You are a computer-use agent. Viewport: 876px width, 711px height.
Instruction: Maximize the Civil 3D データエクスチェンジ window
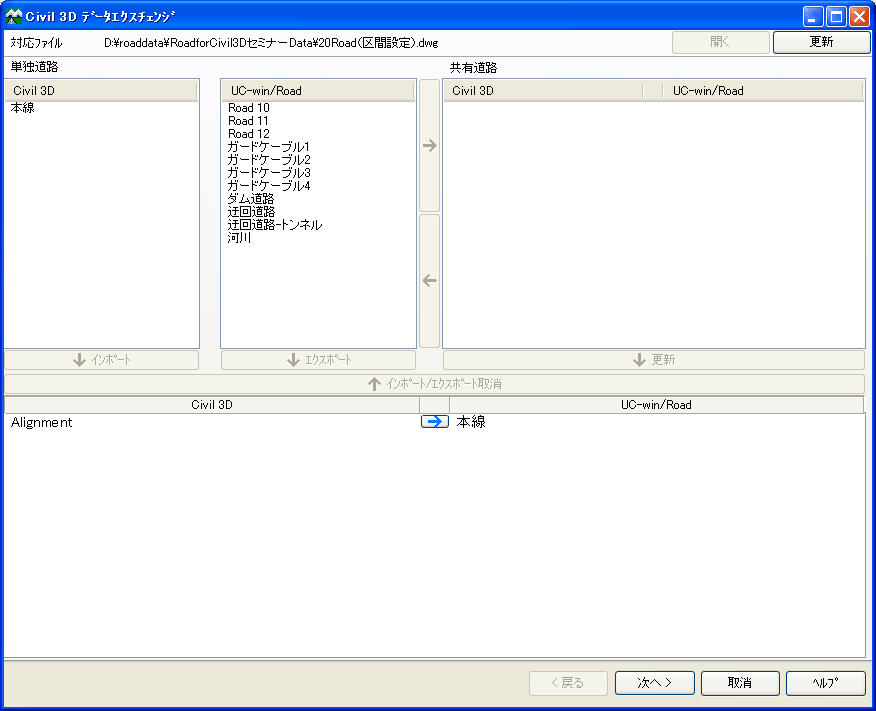pos(836,17)
